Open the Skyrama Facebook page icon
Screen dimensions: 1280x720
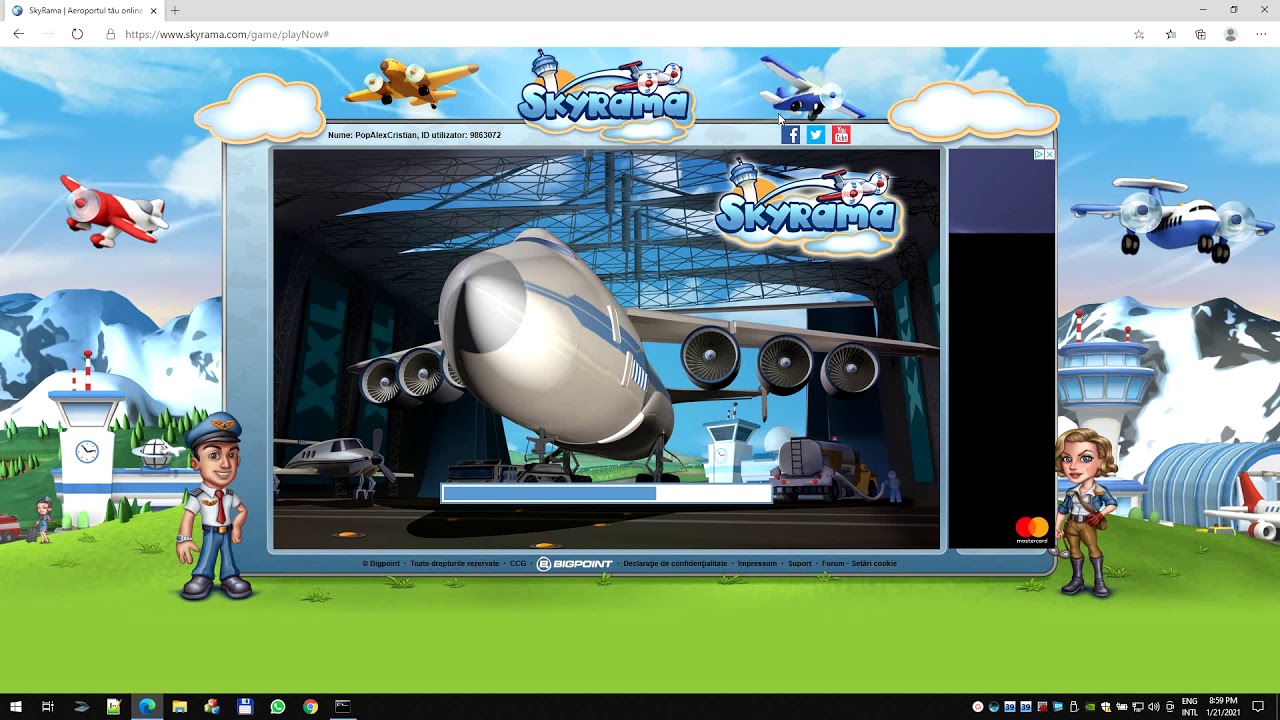[x=790, y=135]
